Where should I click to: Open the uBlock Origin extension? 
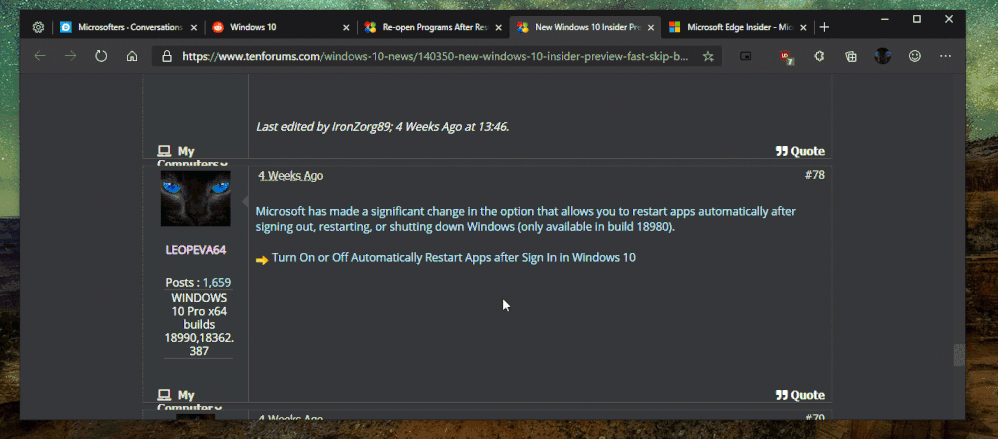[x=786, y=57]
